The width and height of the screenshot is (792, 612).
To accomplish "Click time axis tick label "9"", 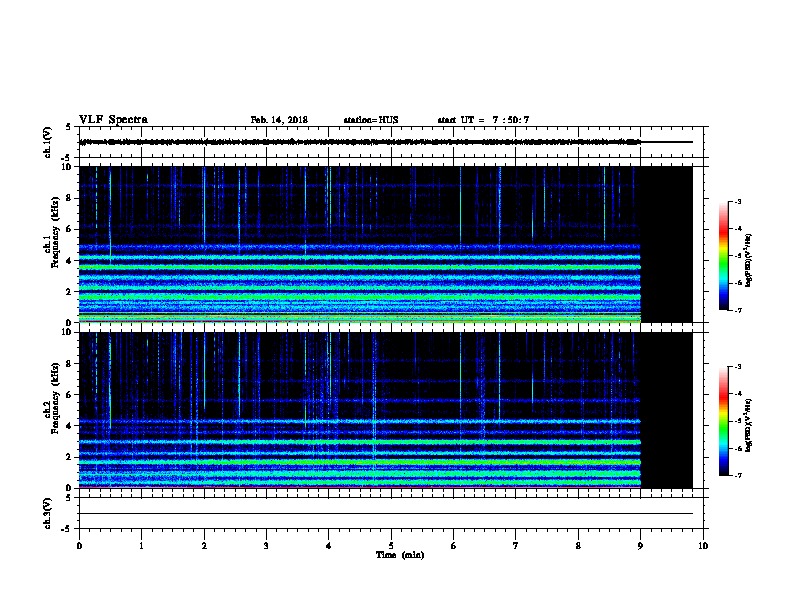I will click(x=640, y=546).
